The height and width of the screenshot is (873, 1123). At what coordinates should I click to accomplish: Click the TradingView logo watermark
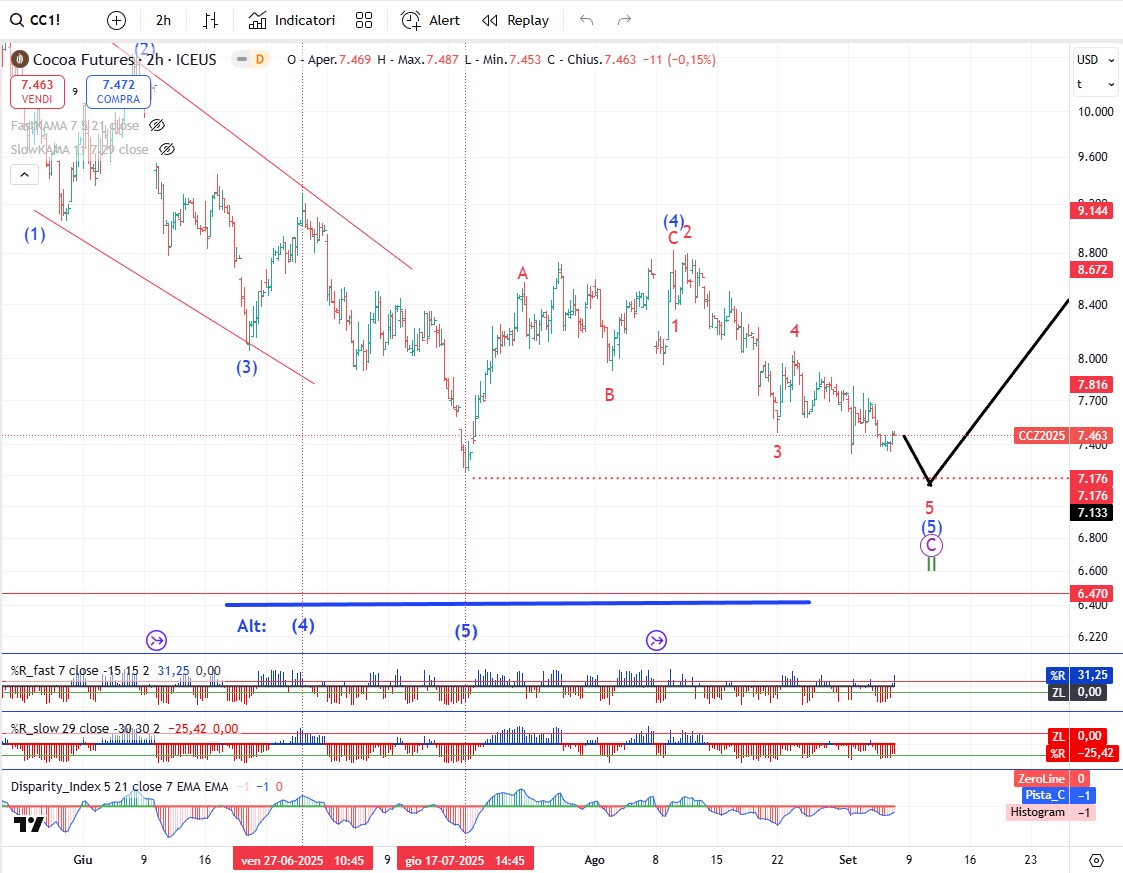pos(29,825)
